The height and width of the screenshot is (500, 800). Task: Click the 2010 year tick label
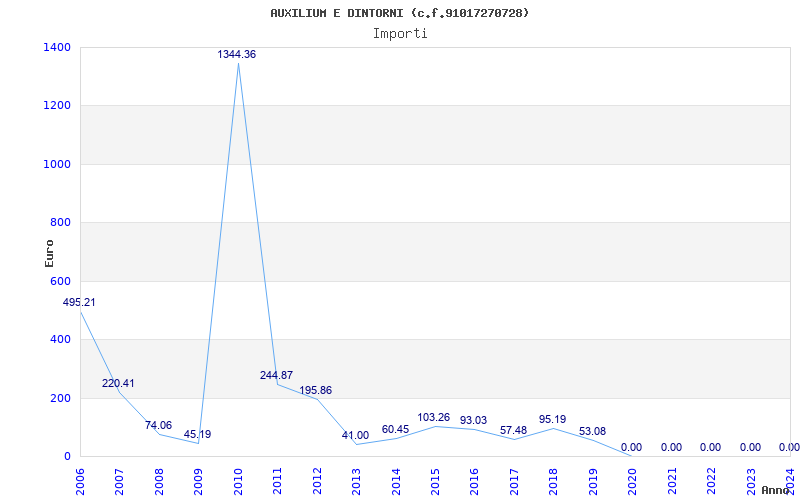tap(238, 482)
